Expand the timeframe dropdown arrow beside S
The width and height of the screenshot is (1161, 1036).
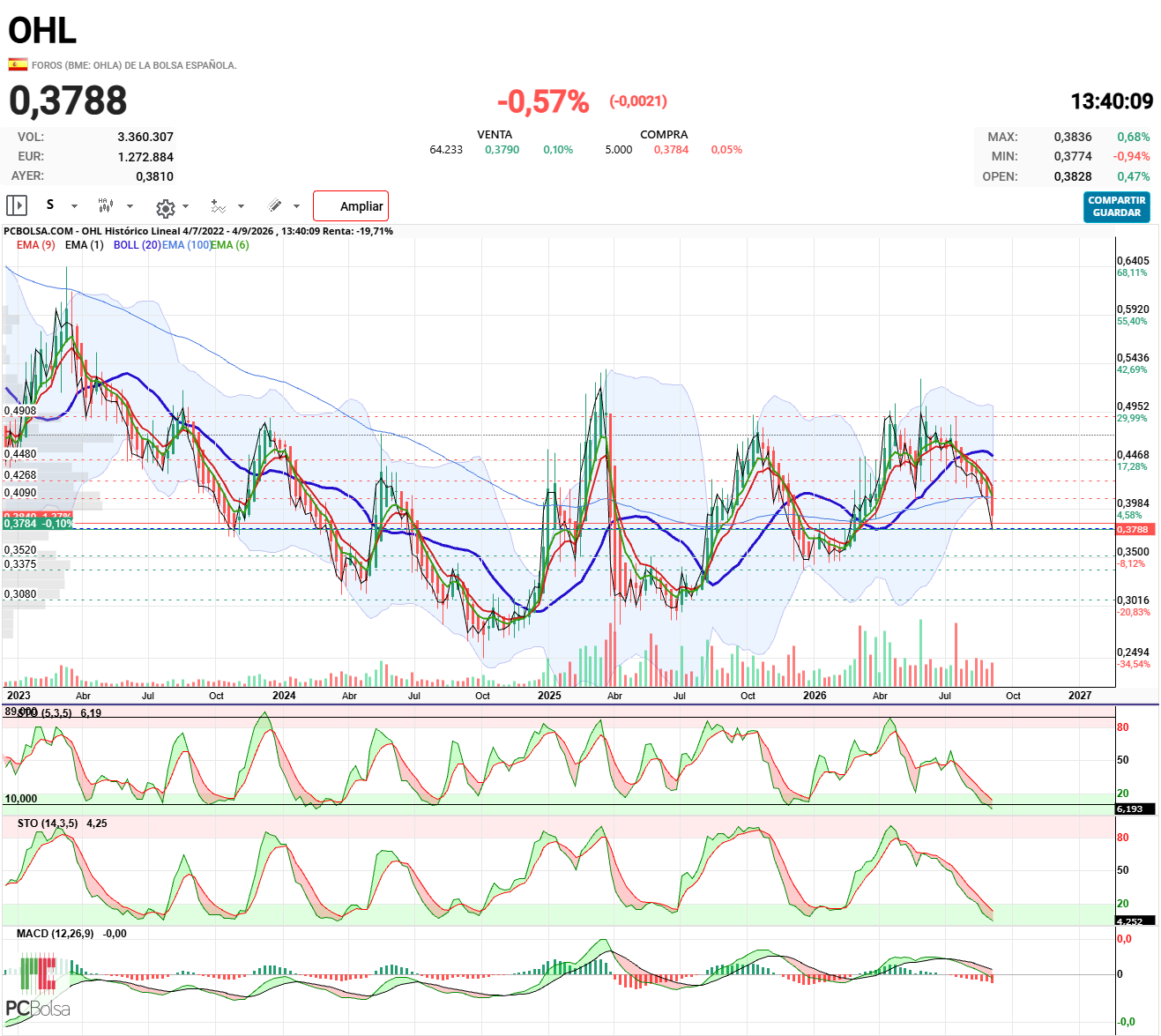pyautogui.click(x=74, y=206)
